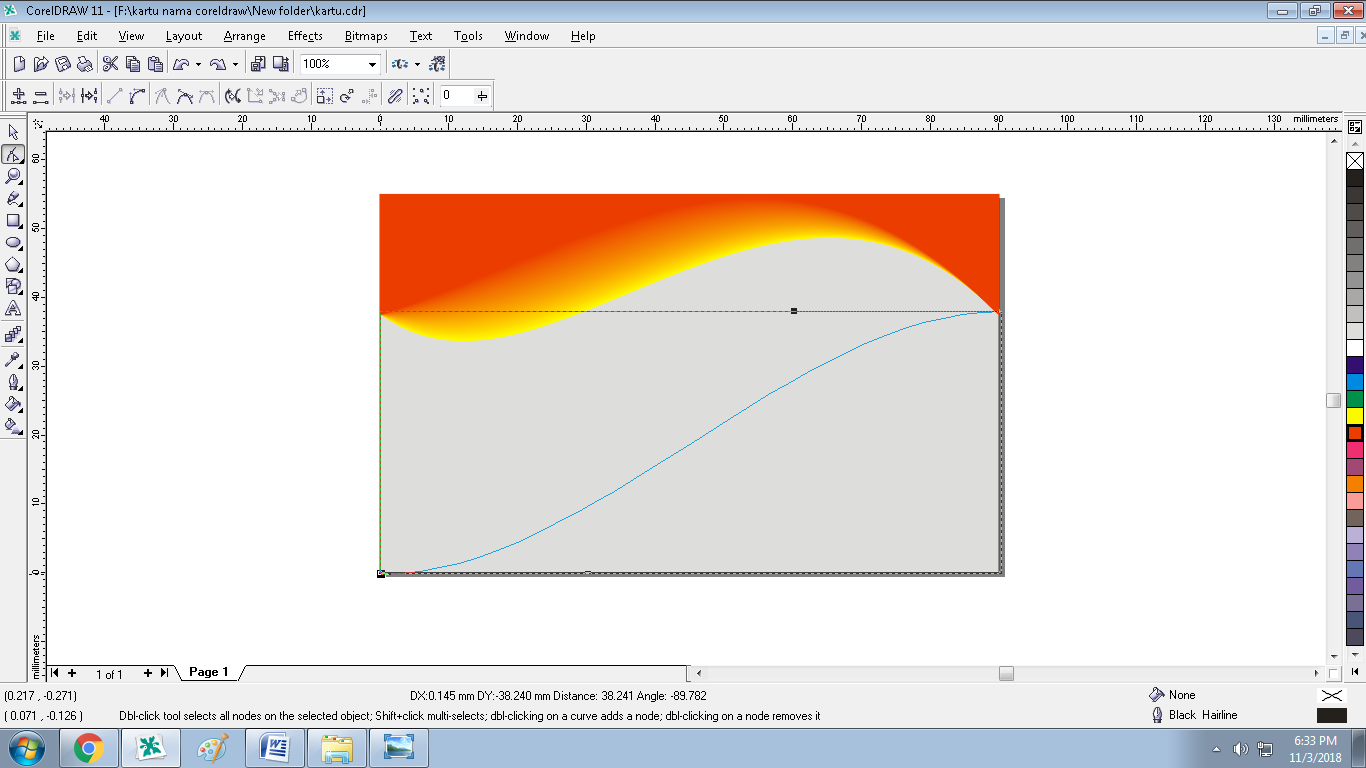Click the horizontal scrollbar thumb
The image size is (1366, 768).
(1006, 674)
